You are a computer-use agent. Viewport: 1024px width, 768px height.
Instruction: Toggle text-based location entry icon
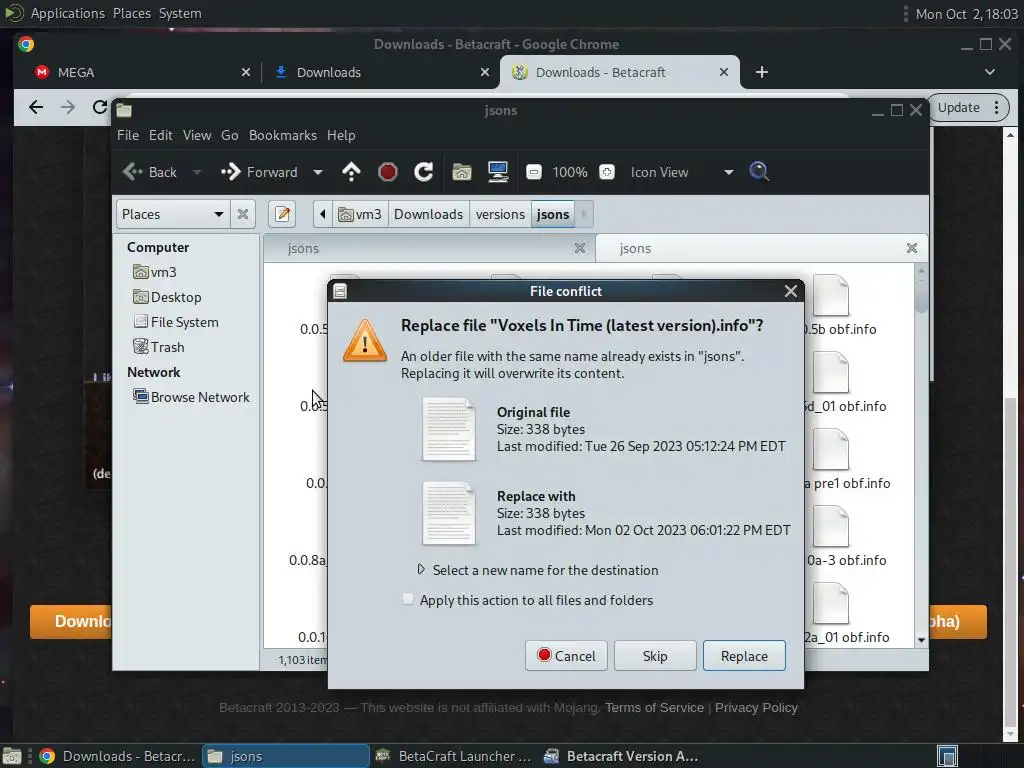pos(282,214)
